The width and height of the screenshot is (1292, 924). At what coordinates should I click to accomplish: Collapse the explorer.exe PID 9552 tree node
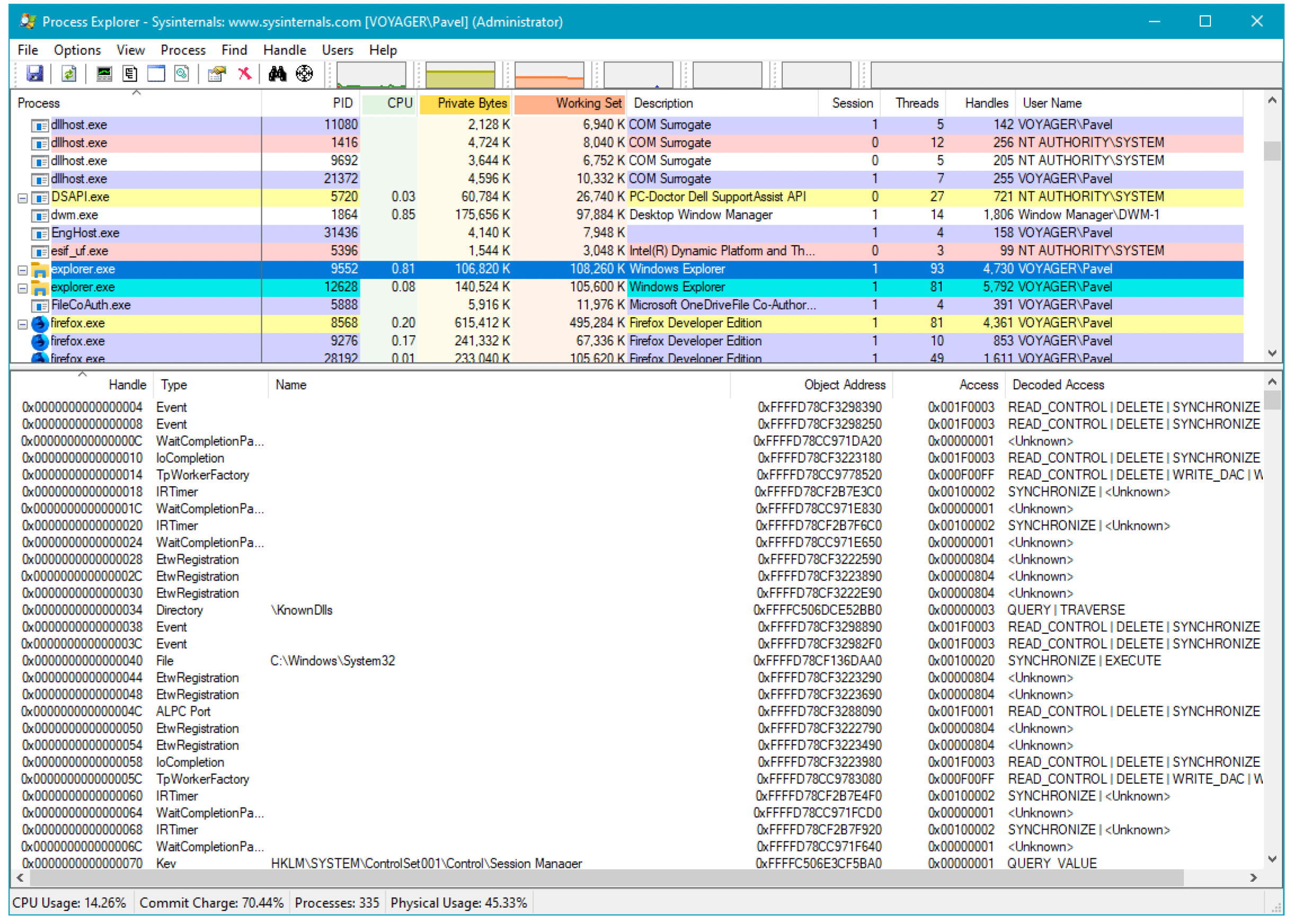click(23, 270)
